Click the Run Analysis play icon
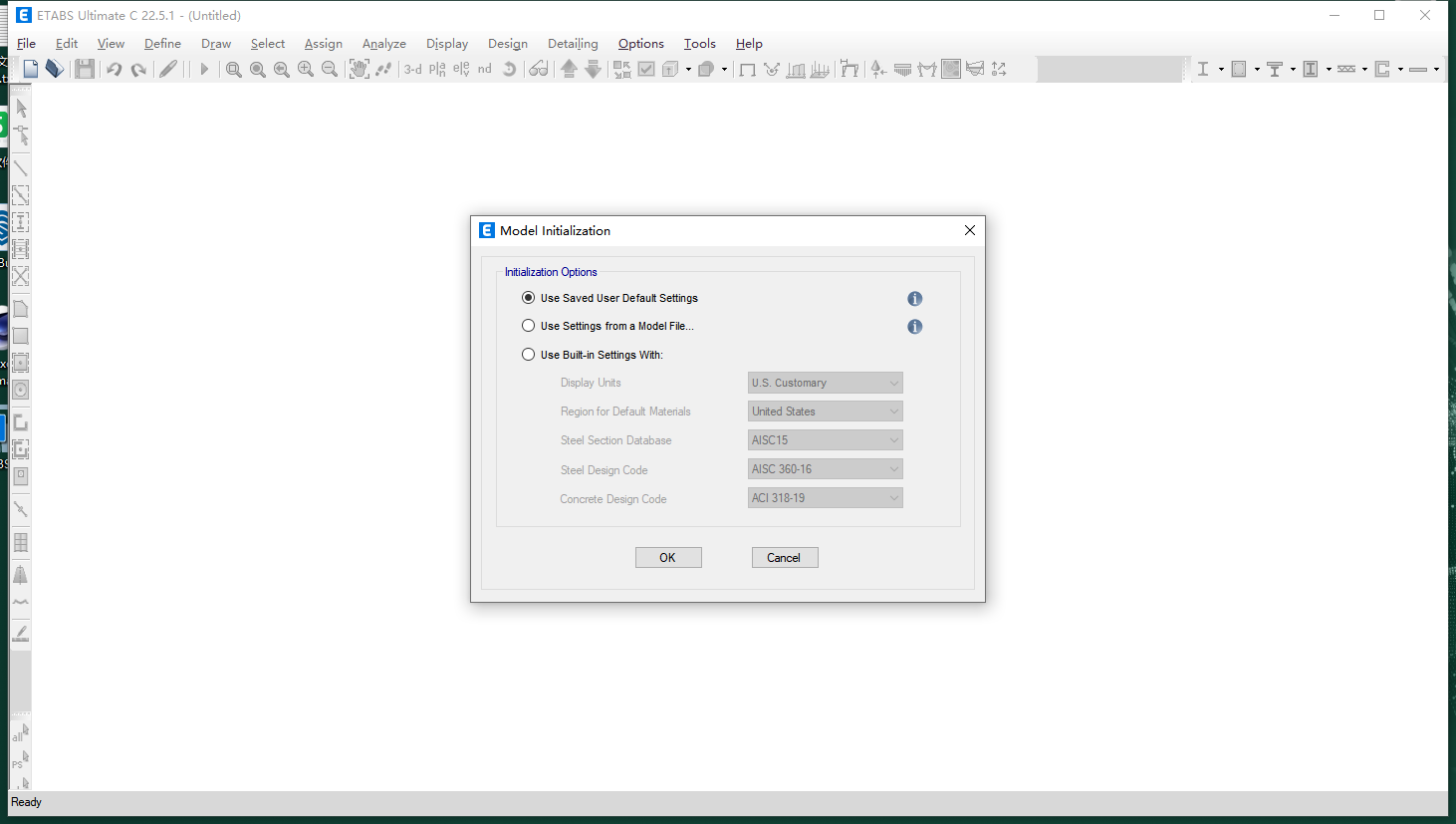This screenshot has height=824, width=1456. click(x=204, y=69)
